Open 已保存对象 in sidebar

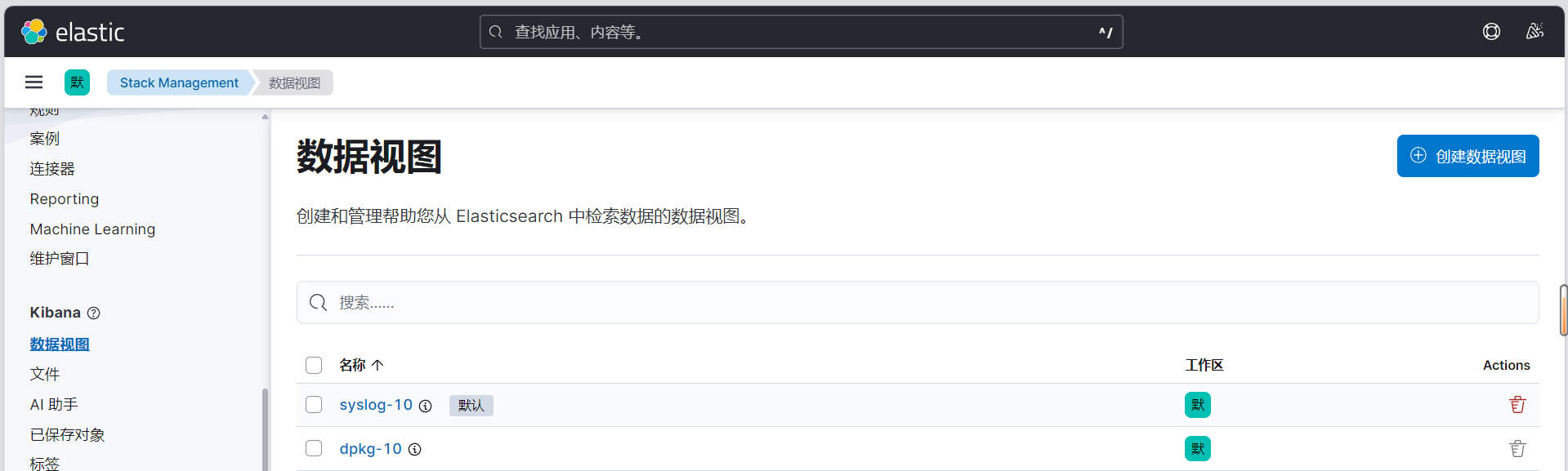tap(67, 434)
